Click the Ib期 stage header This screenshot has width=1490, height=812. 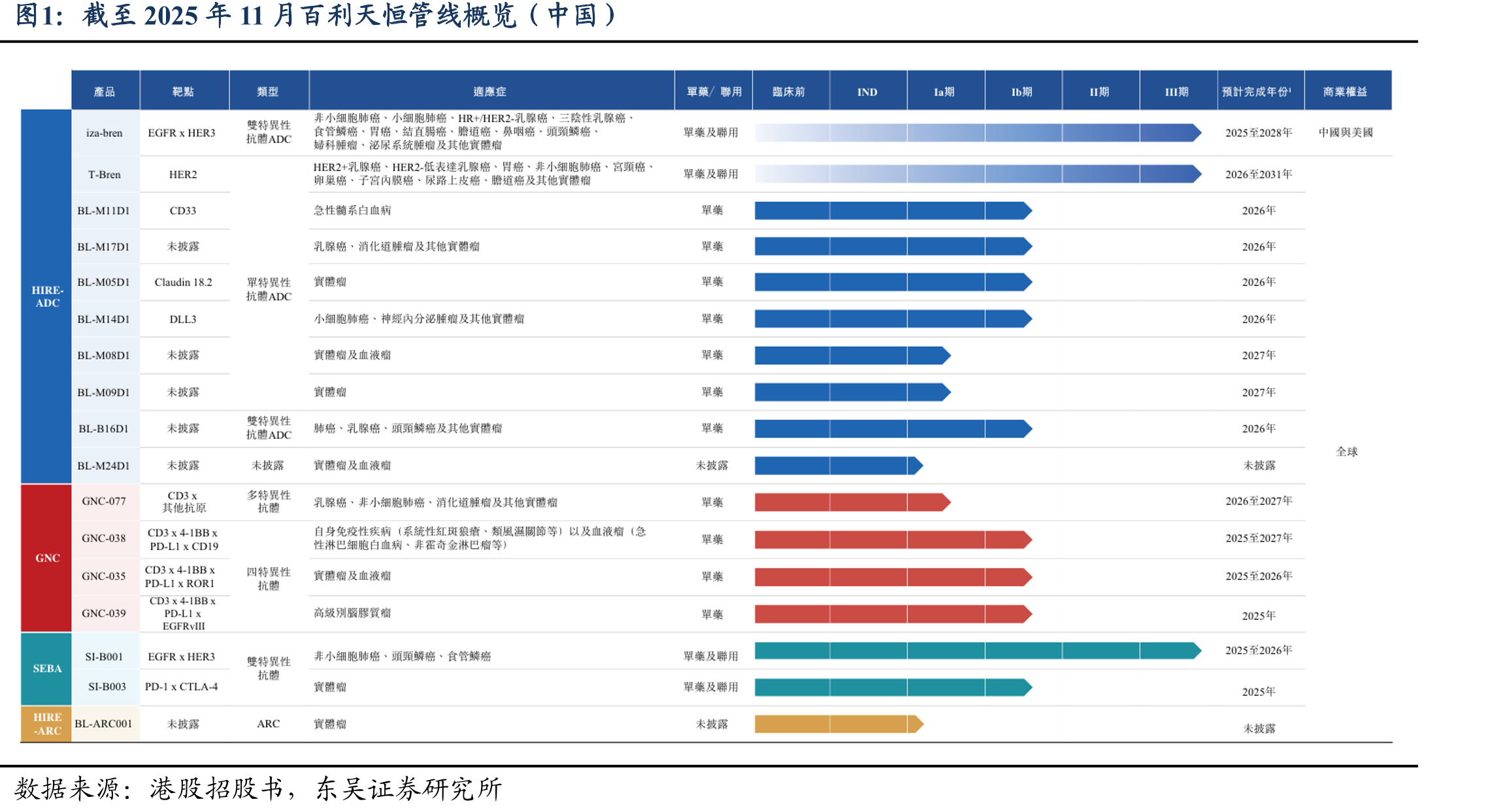(x=1023, y=91)
